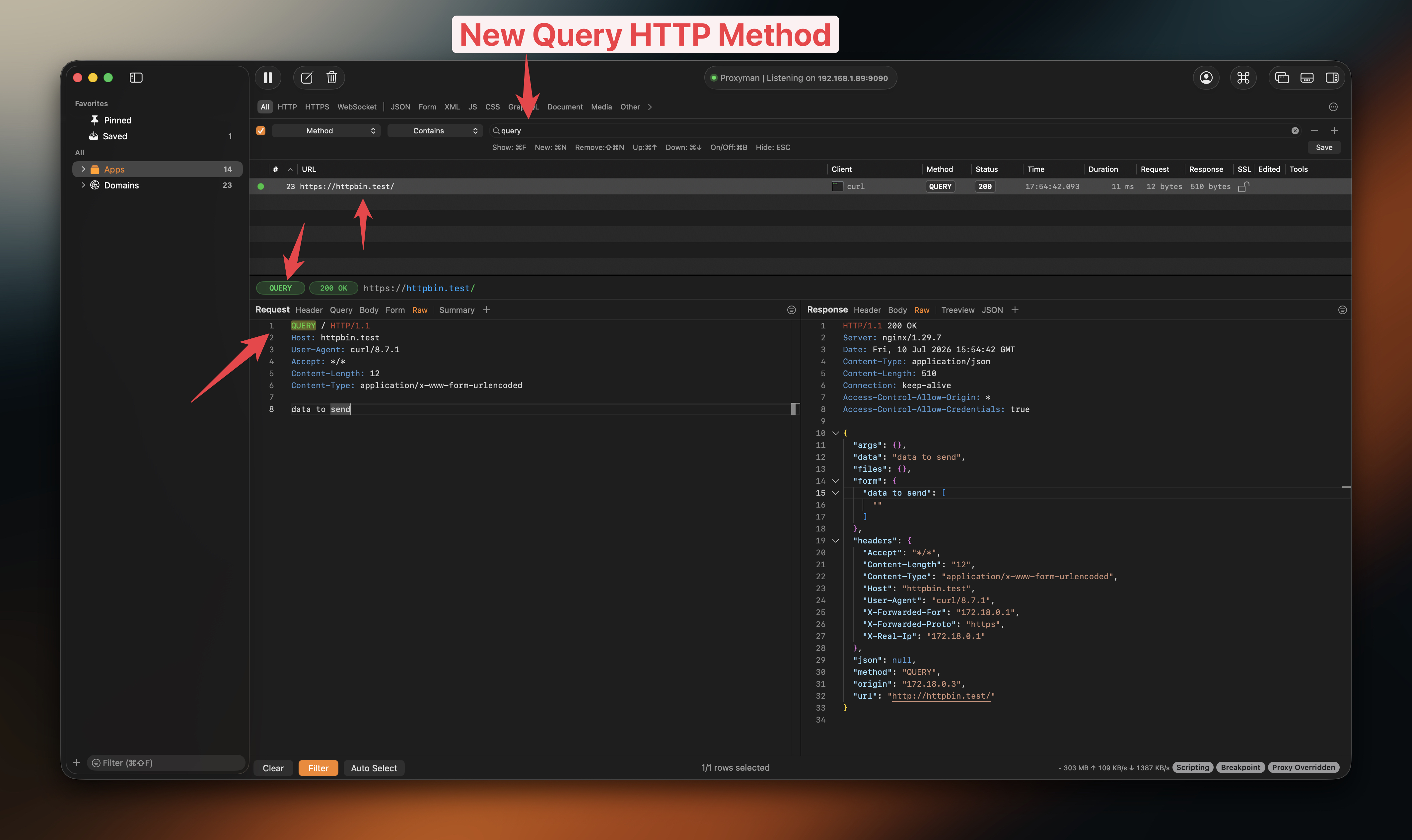
Task: Click the SSL unlock icon in row 23
Action: coord(1243,186)
